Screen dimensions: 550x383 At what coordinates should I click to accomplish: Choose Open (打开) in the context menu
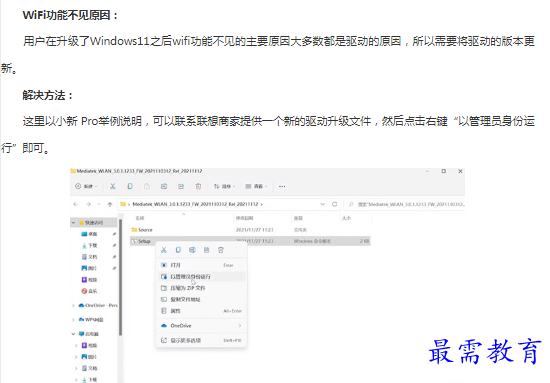click(x=201, y=265)
